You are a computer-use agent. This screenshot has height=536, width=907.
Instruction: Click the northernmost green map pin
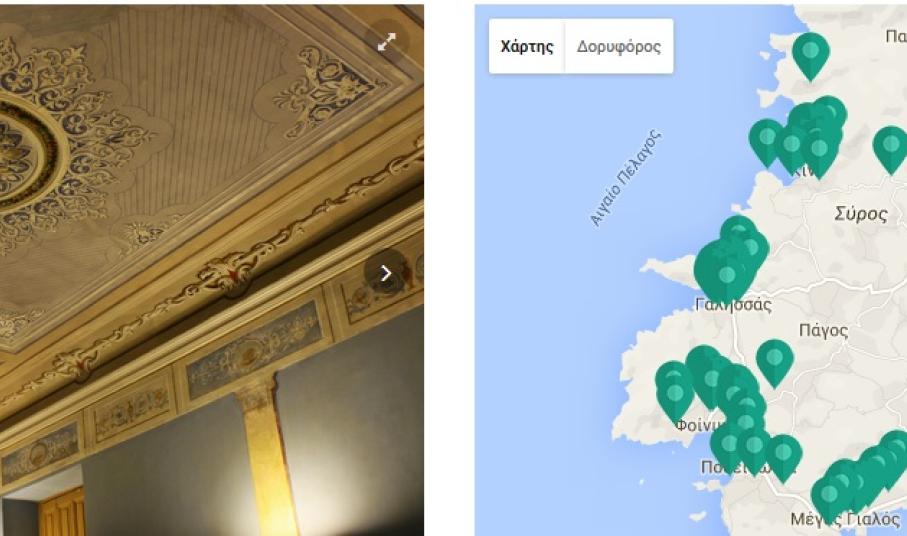810,57
